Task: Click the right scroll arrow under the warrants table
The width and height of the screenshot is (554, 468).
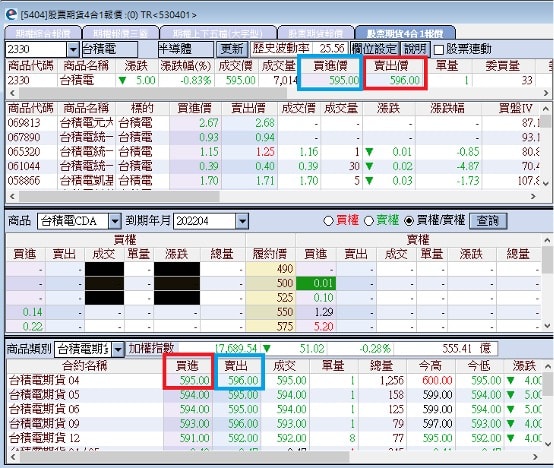Action: (534, 196)
